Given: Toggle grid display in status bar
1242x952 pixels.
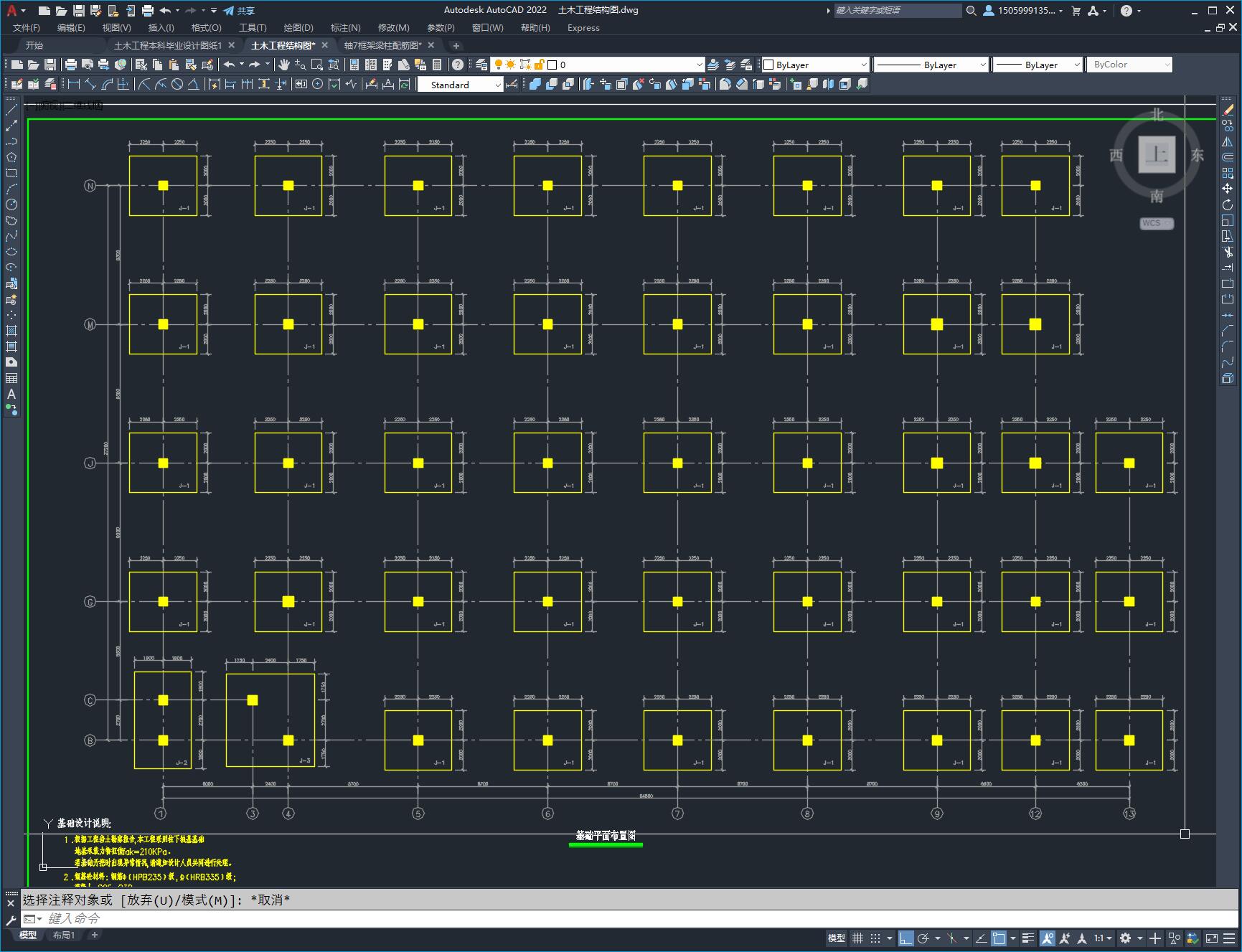Looking at the screenshot, I should pos(858,938).
